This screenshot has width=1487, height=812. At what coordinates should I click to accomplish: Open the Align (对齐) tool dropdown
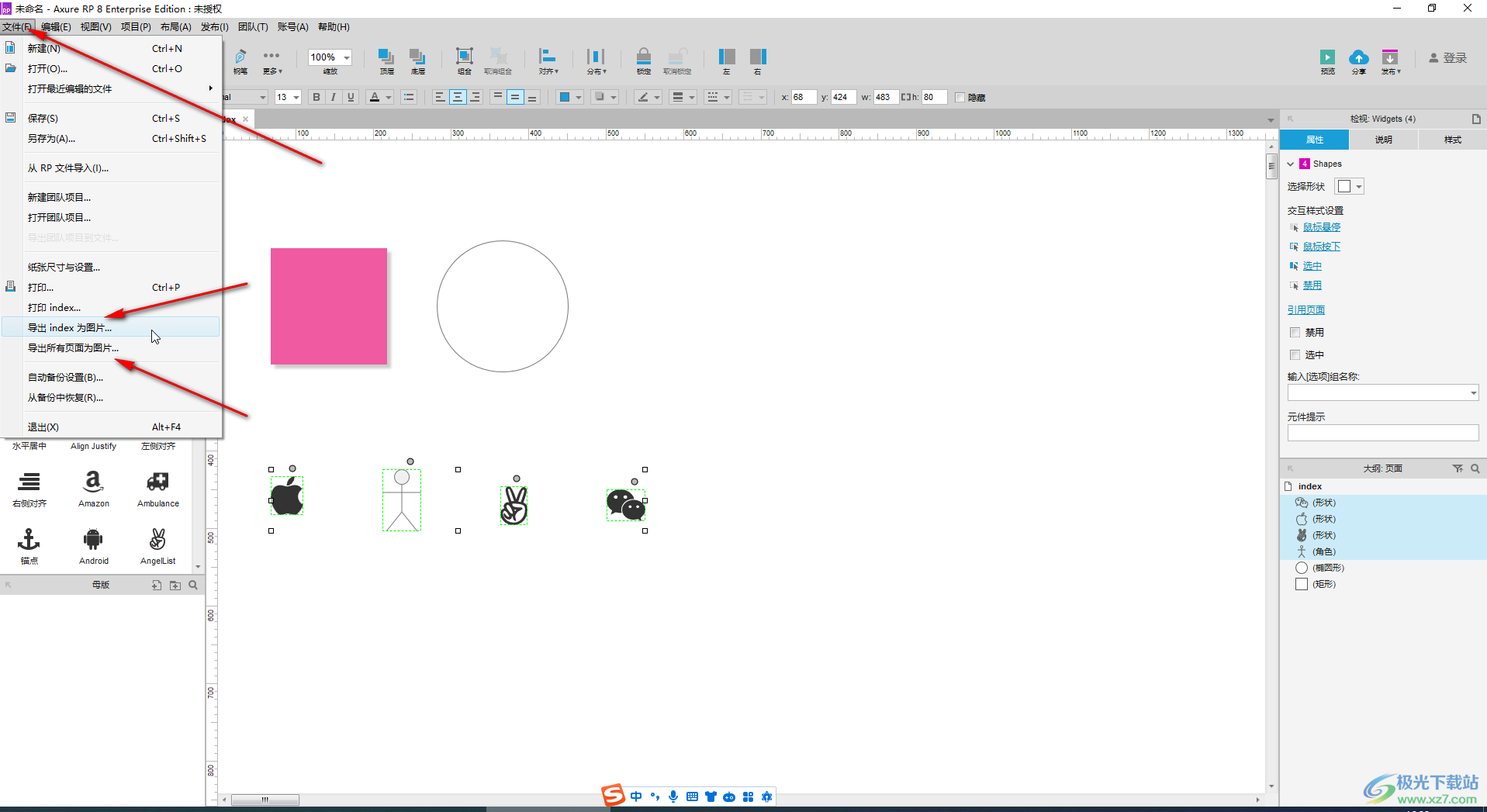tap(548, 60)
